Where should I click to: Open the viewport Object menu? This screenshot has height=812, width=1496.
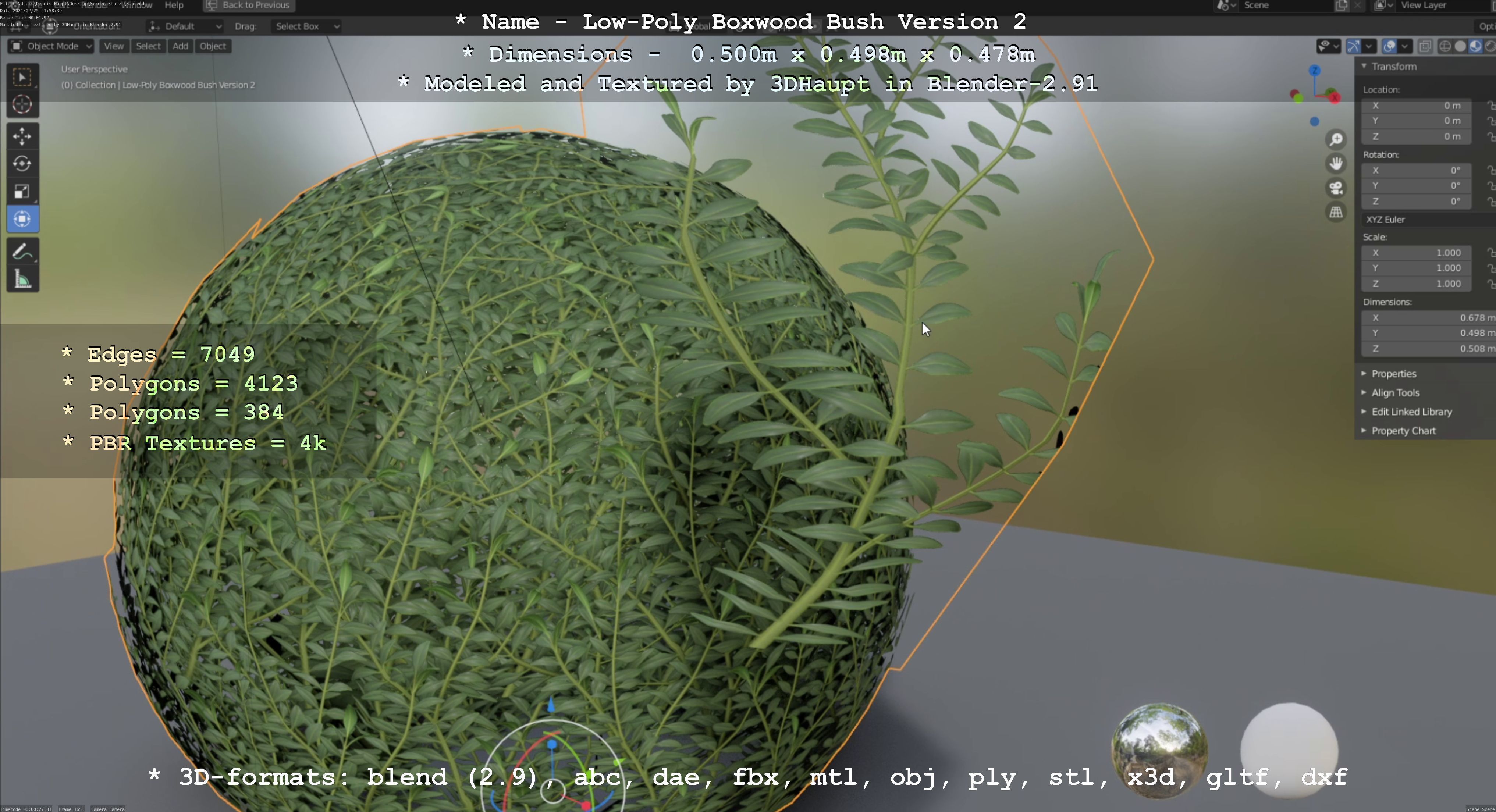point(213,46)
